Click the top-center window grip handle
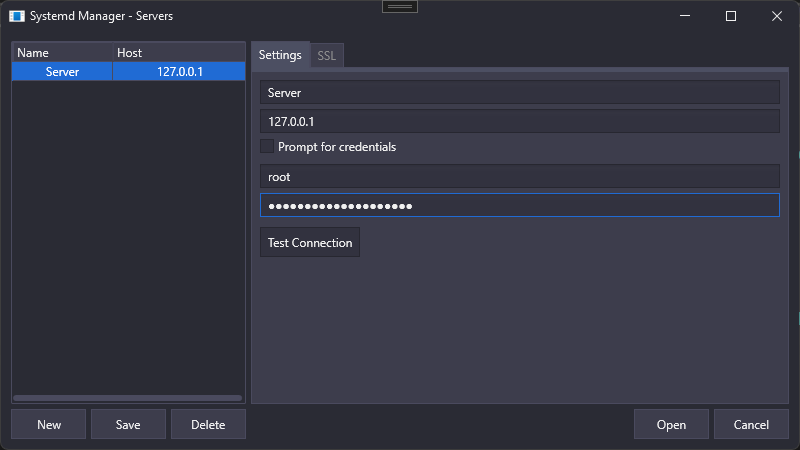The image size is (800, 450). coord(400,7)
